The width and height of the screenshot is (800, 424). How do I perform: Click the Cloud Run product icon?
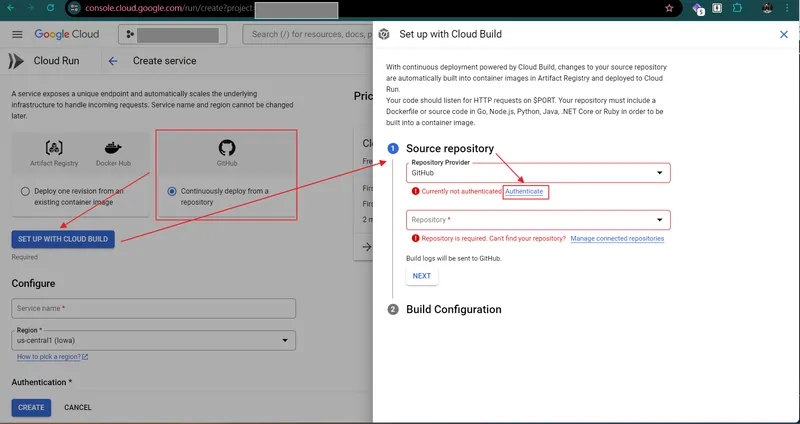click(x=16, y=61)
